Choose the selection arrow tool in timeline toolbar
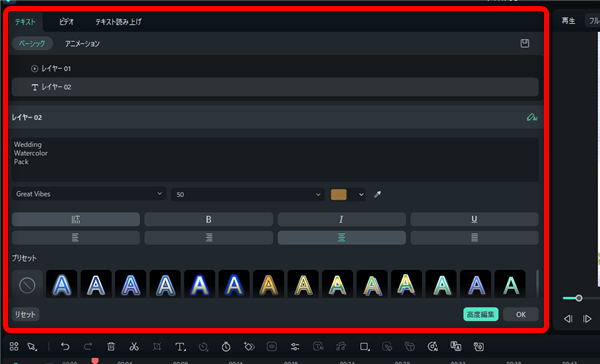 (x=32, y=347)
